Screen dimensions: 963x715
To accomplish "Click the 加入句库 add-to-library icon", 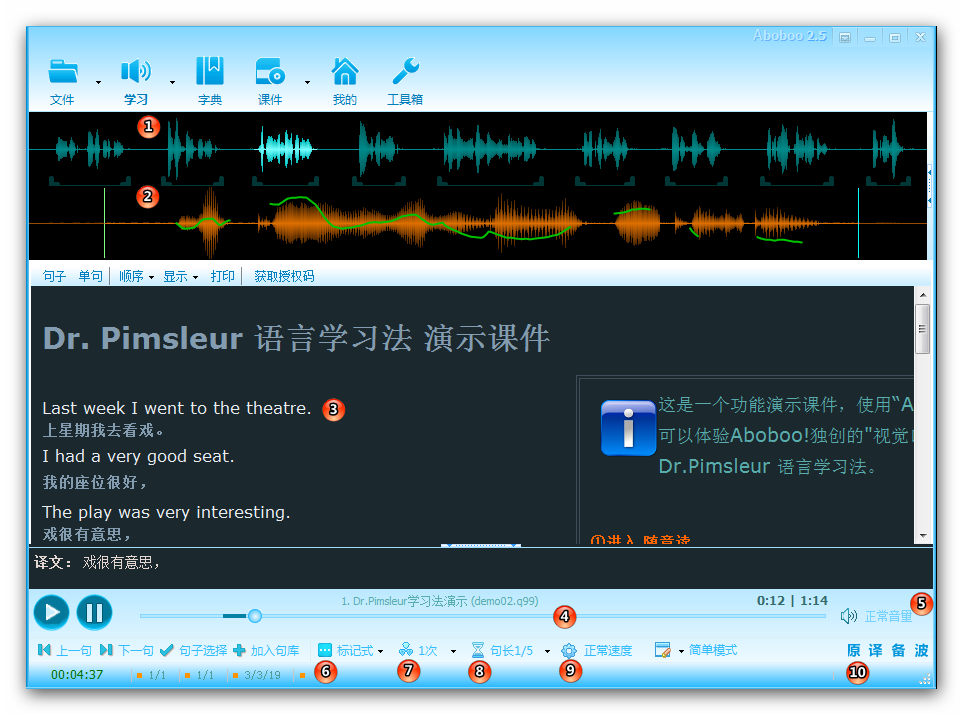I will tap(237, 650).
